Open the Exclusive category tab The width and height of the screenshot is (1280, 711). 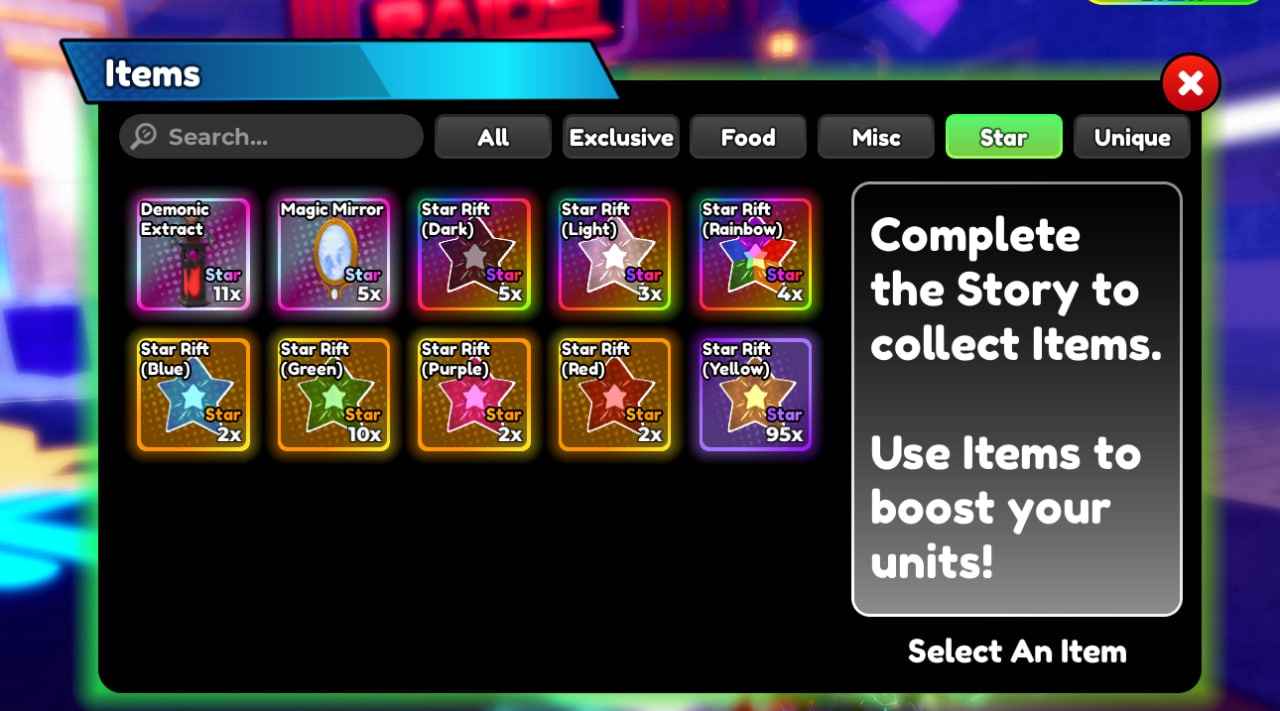(x=621, y=137)
